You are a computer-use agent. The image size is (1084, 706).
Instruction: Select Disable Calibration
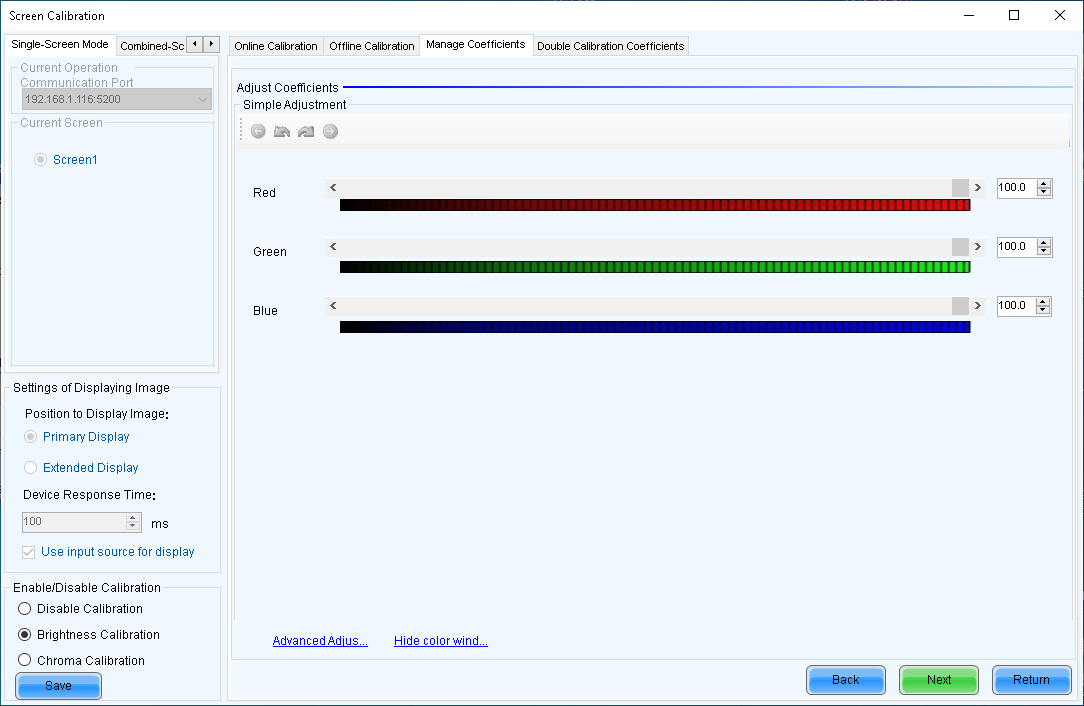(24, 608)
